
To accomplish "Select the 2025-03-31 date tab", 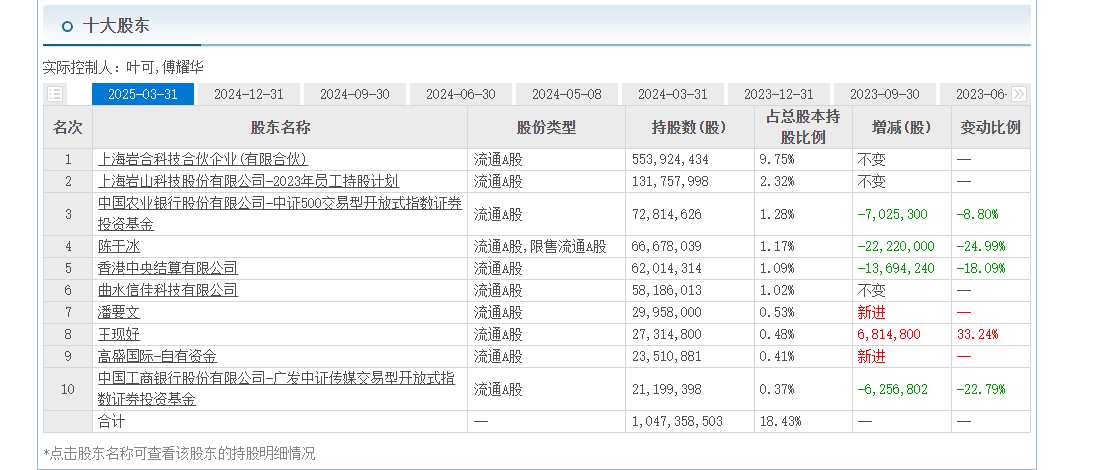I will 143,94.
